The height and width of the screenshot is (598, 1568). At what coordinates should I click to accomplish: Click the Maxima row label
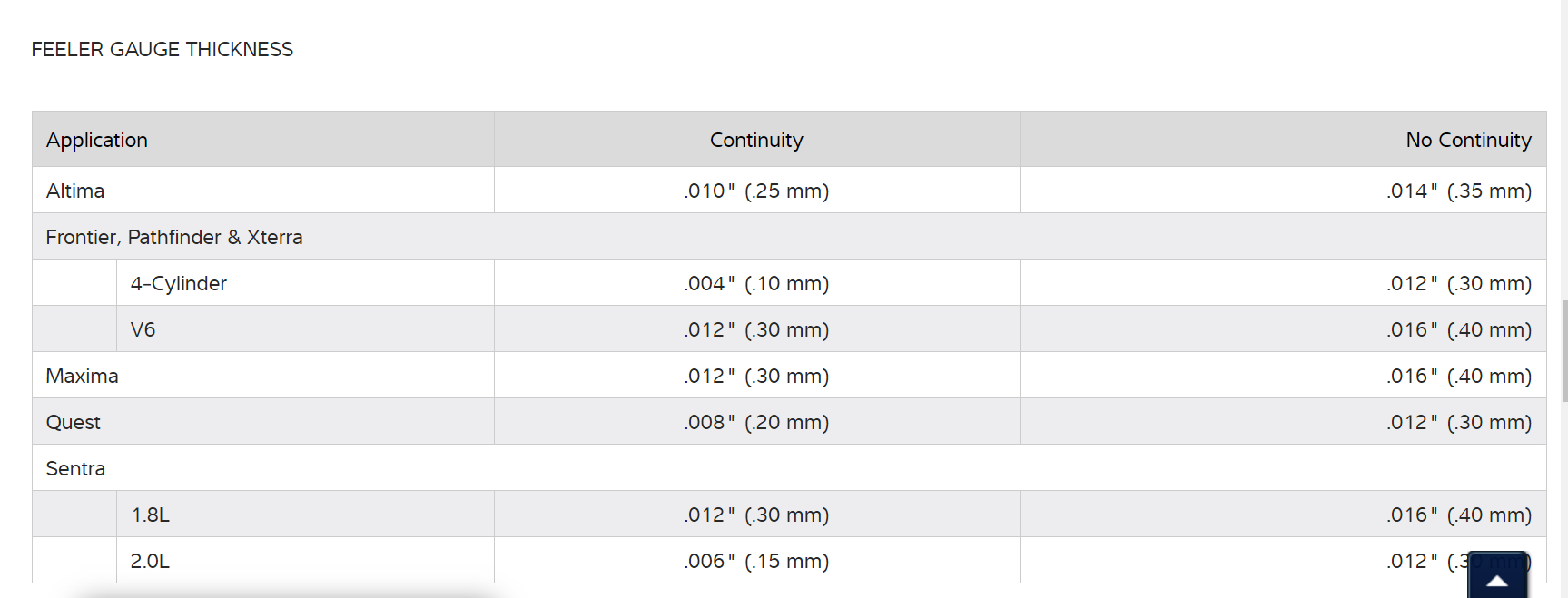click(83, 377)
